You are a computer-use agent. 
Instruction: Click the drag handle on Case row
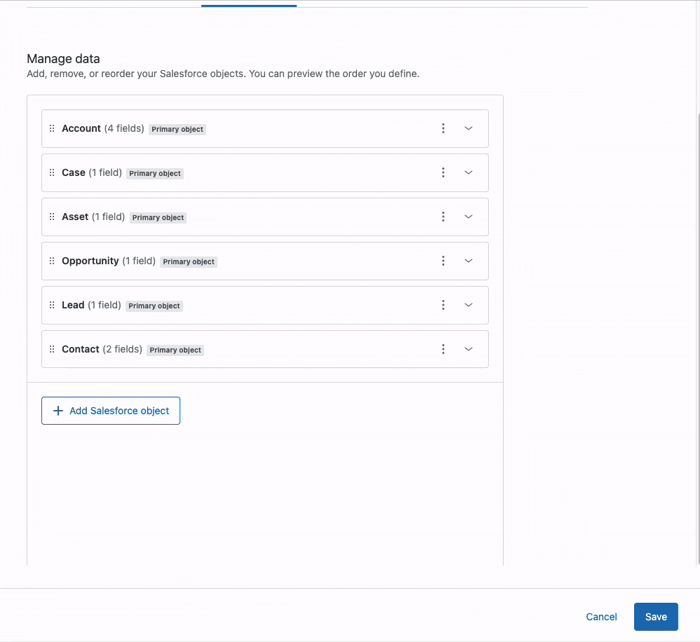(52, 173)
